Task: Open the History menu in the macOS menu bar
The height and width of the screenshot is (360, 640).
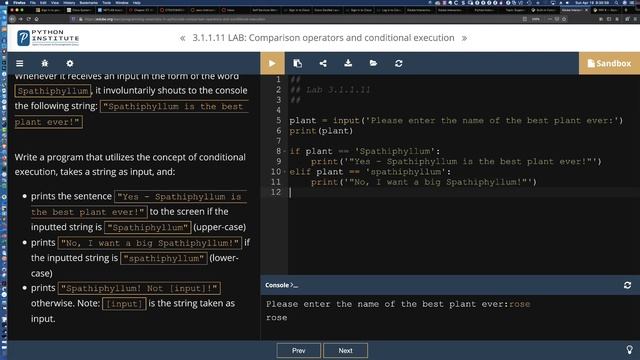Action: pos(69,2)
